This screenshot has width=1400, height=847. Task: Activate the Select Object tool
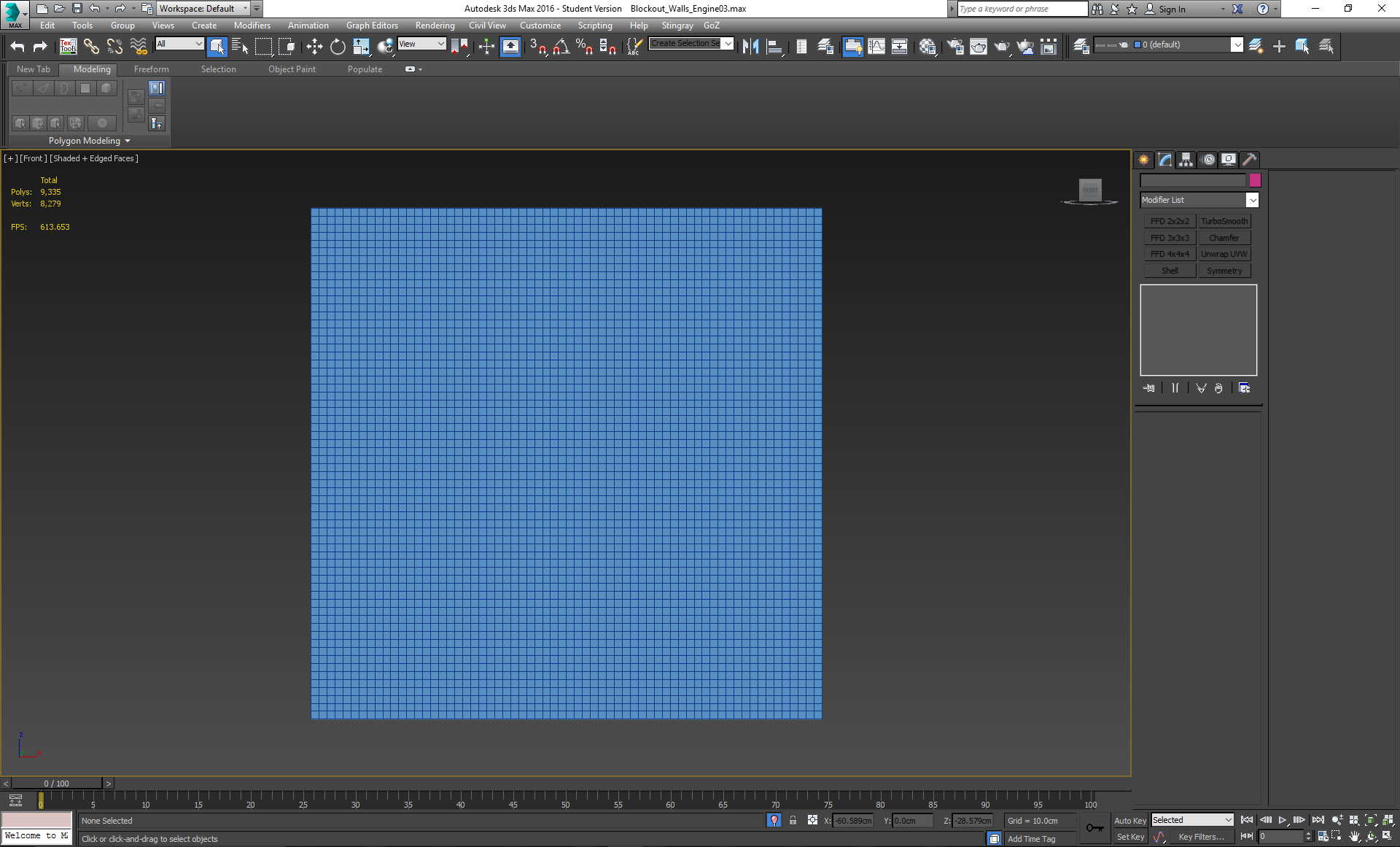coord(217,47)
